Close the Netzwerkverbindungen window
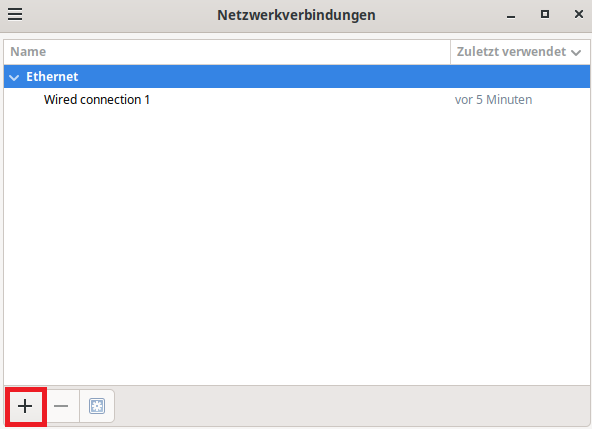This screenshot has height=429, width=592. tap(579, 14)
